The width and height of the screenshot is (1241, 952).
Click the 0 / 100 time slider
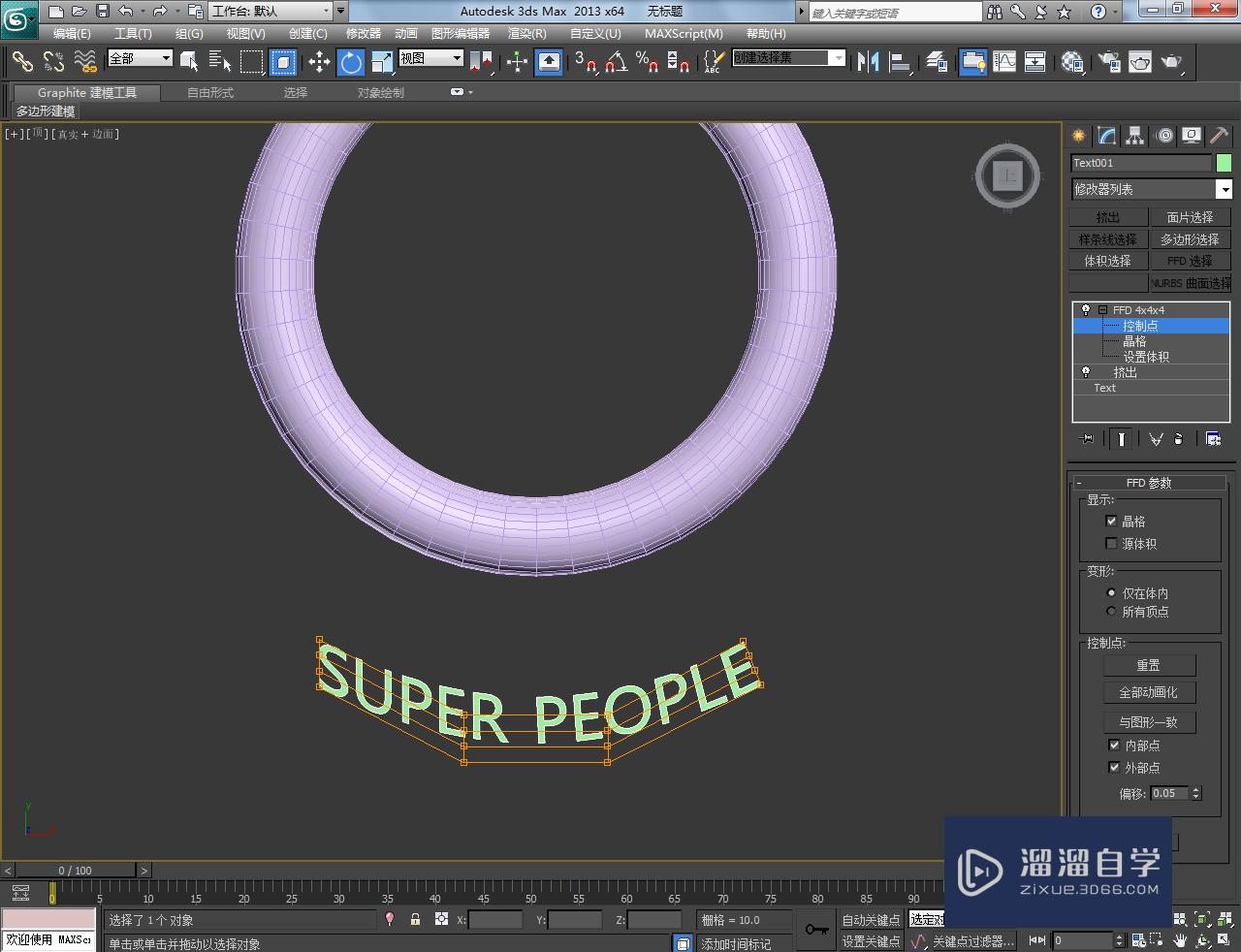pos(76,871)
